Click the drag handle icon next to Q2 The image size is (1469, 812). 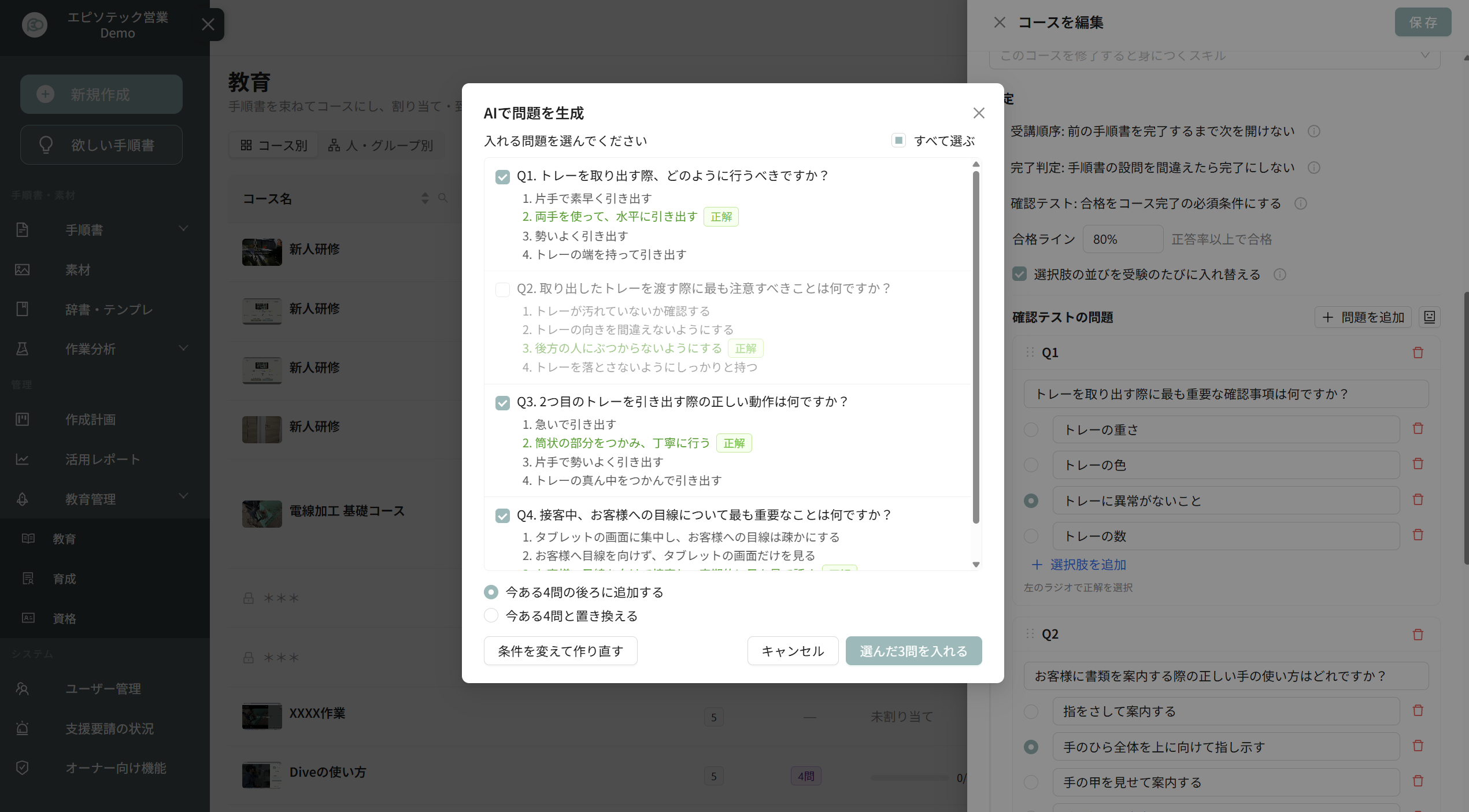[x=1030, y=634]
